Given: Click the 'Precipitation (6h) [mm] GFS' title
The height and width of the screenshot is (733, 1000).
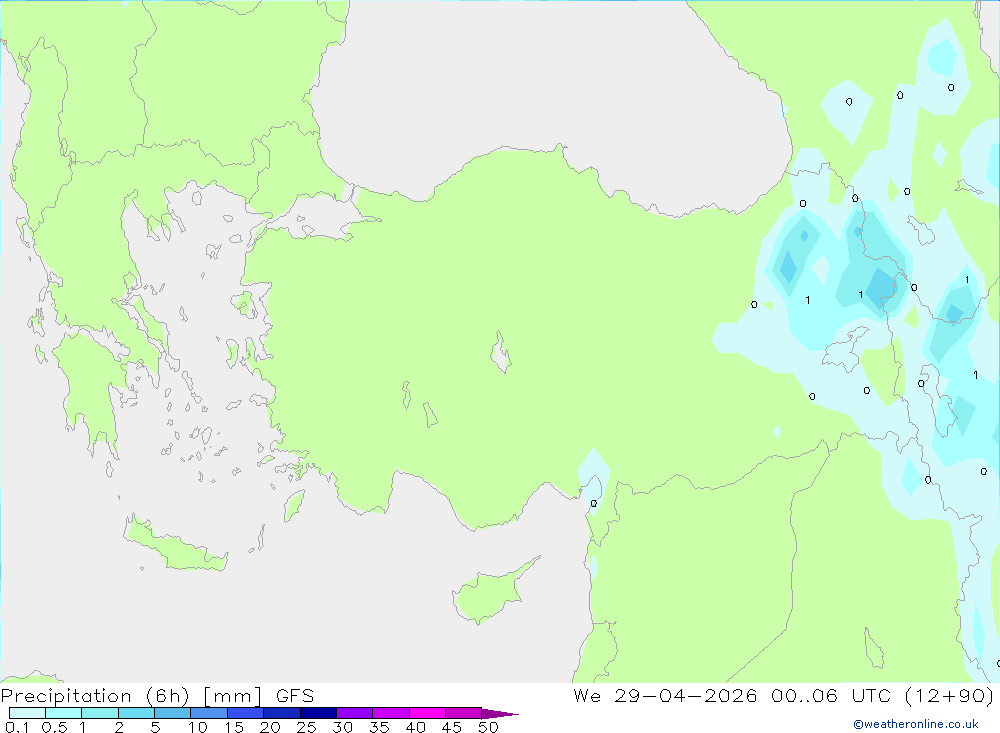Looking at the screenshot, I should click(158, 695).
